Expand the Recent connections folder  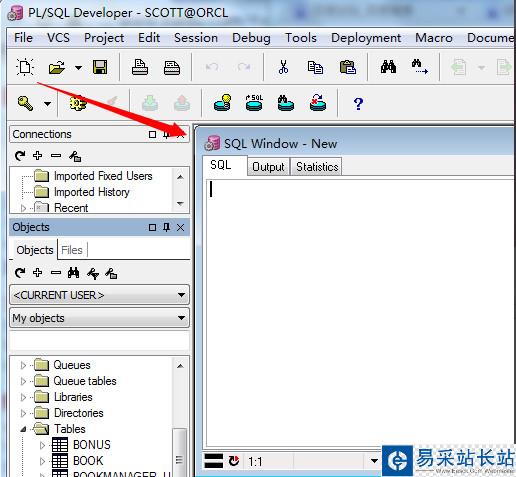pos(23,208)
